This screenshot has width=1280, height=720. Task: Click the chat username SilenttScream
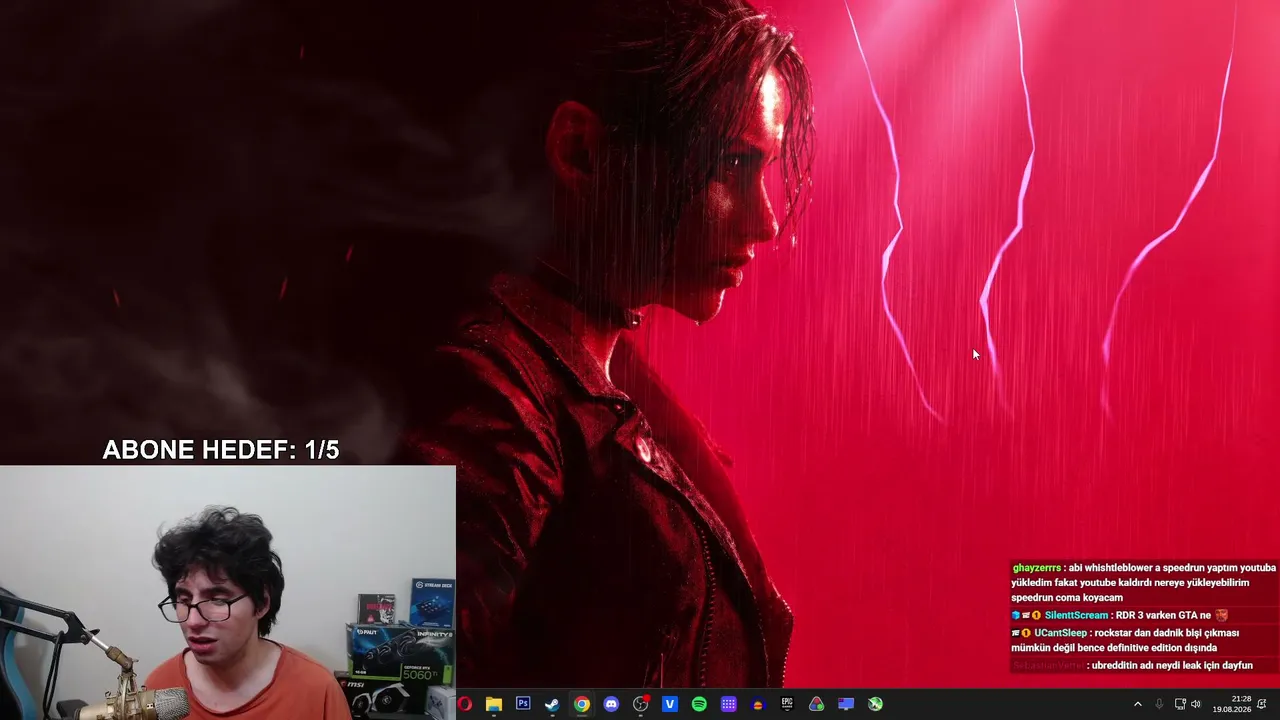(1076, 615)
